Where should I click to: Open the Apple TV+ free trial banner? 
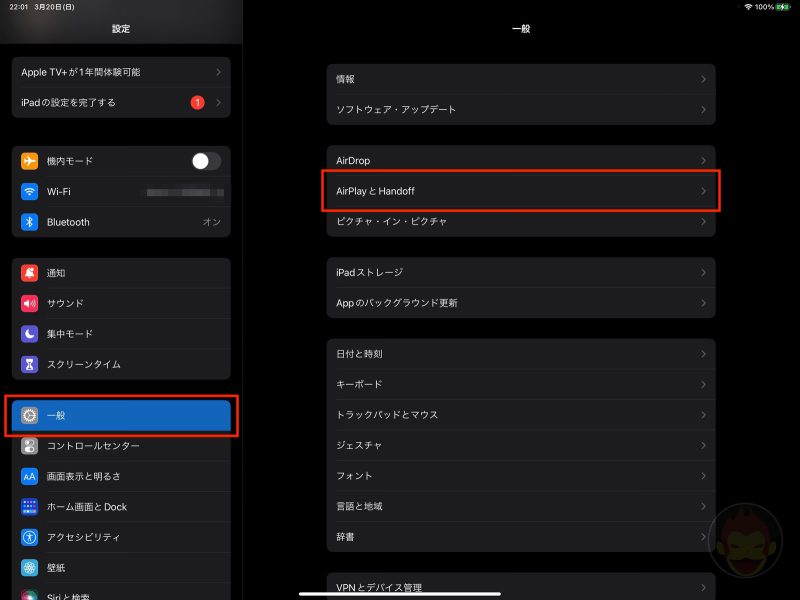(120, 73)
